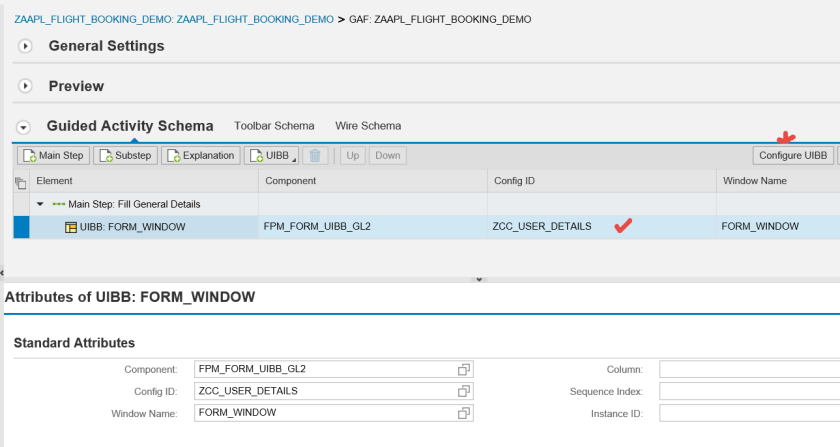Collapse the Guided Activity Schema section
Viewport: 840px width, 447px height.
click(x=24, y=127)
